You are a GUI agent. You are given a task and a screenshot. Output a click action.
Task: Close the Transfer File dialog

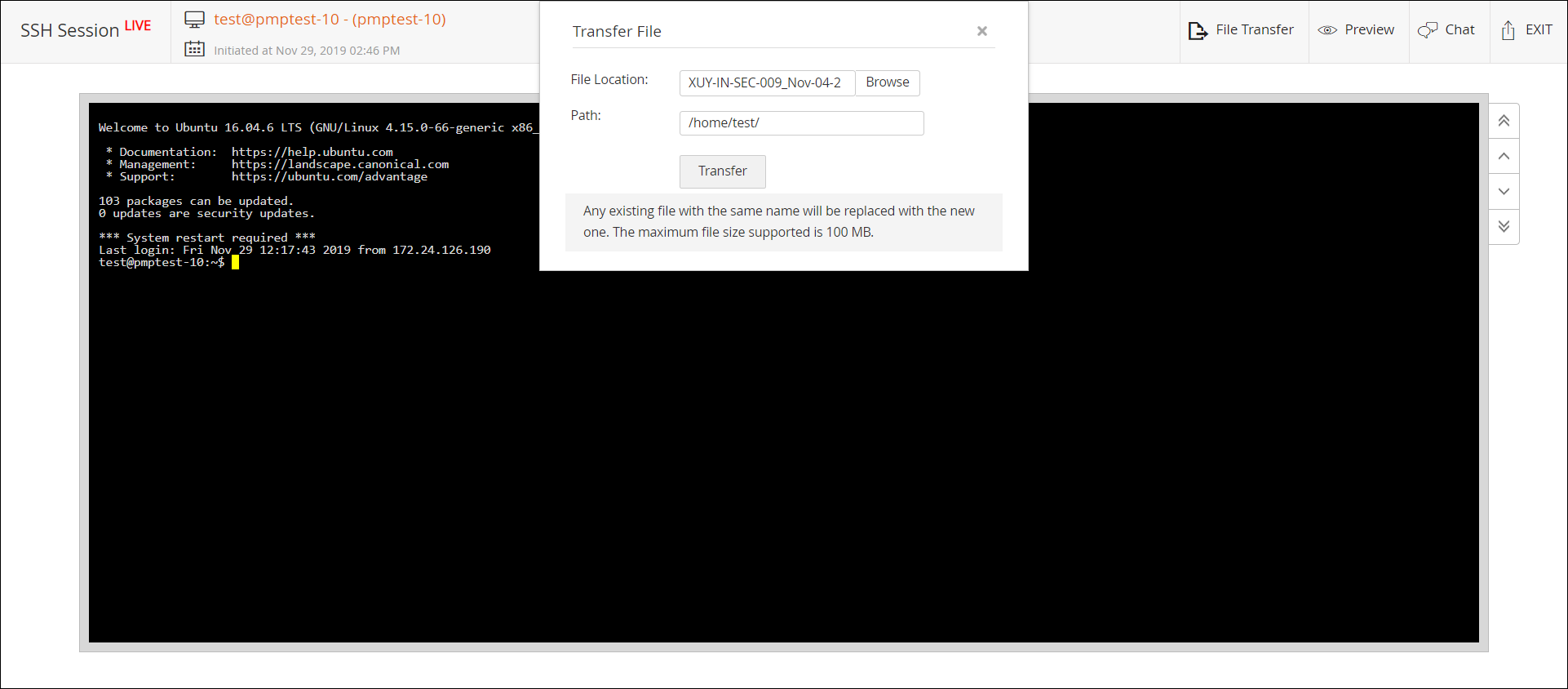(x=982, y=31)
